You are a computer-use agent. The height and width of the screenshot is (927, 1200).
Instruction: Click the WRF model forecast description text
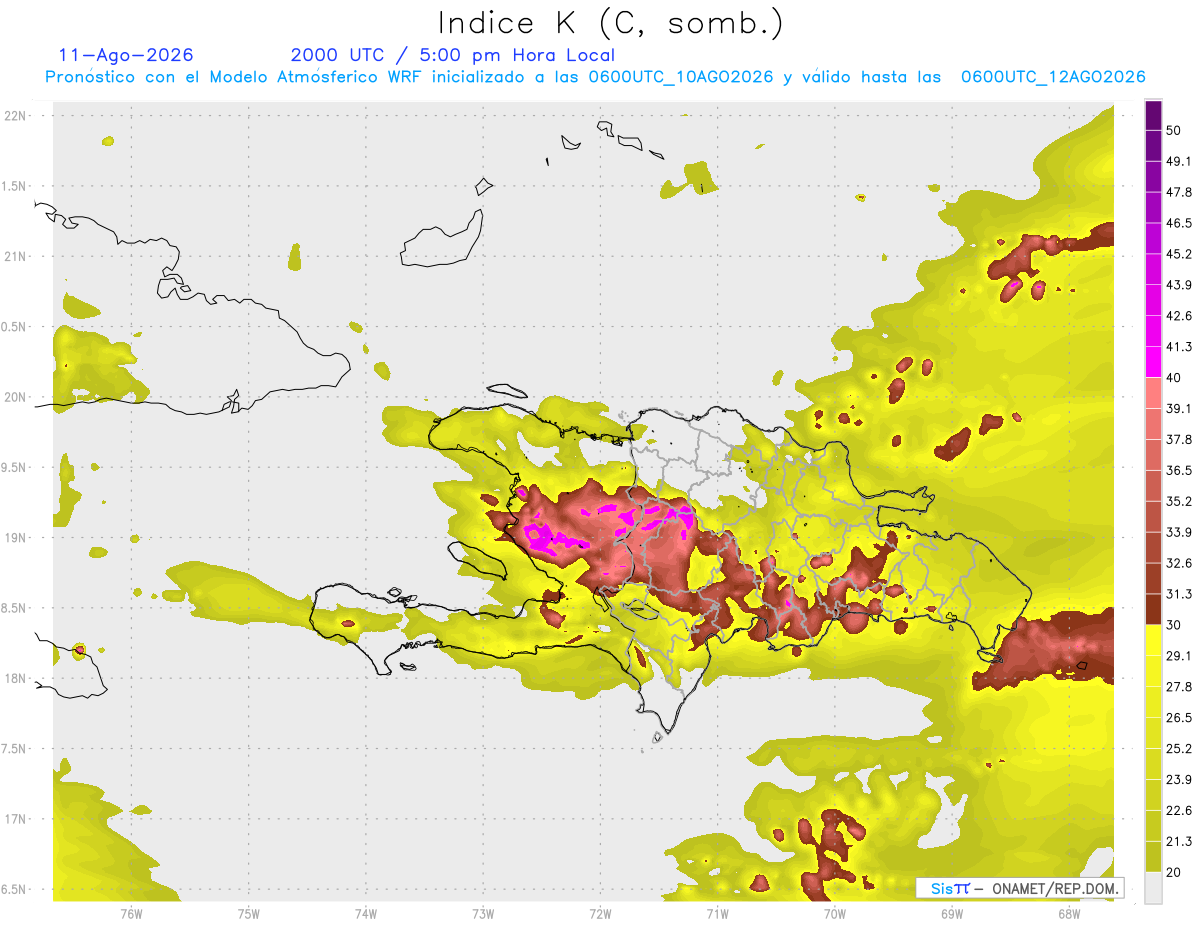point(595,77)
